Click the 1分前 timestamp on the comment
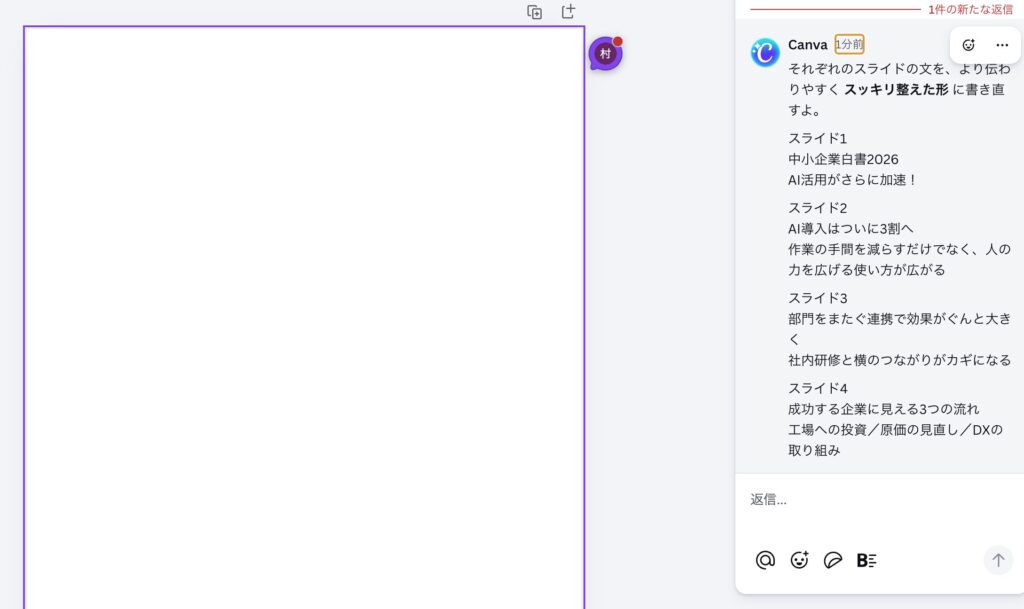 tap(849, 45)
